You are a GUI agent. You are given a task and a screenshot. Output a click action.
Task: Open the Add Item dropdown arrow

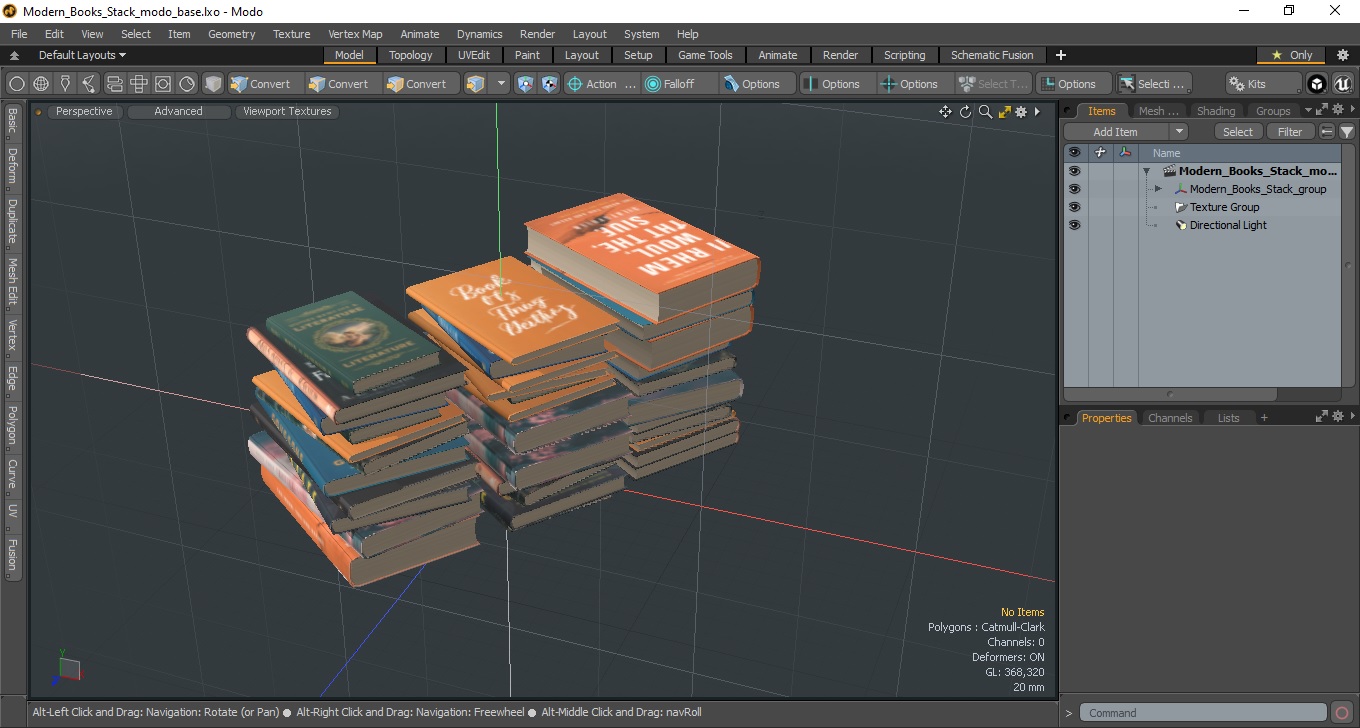tap(1179, 132)
